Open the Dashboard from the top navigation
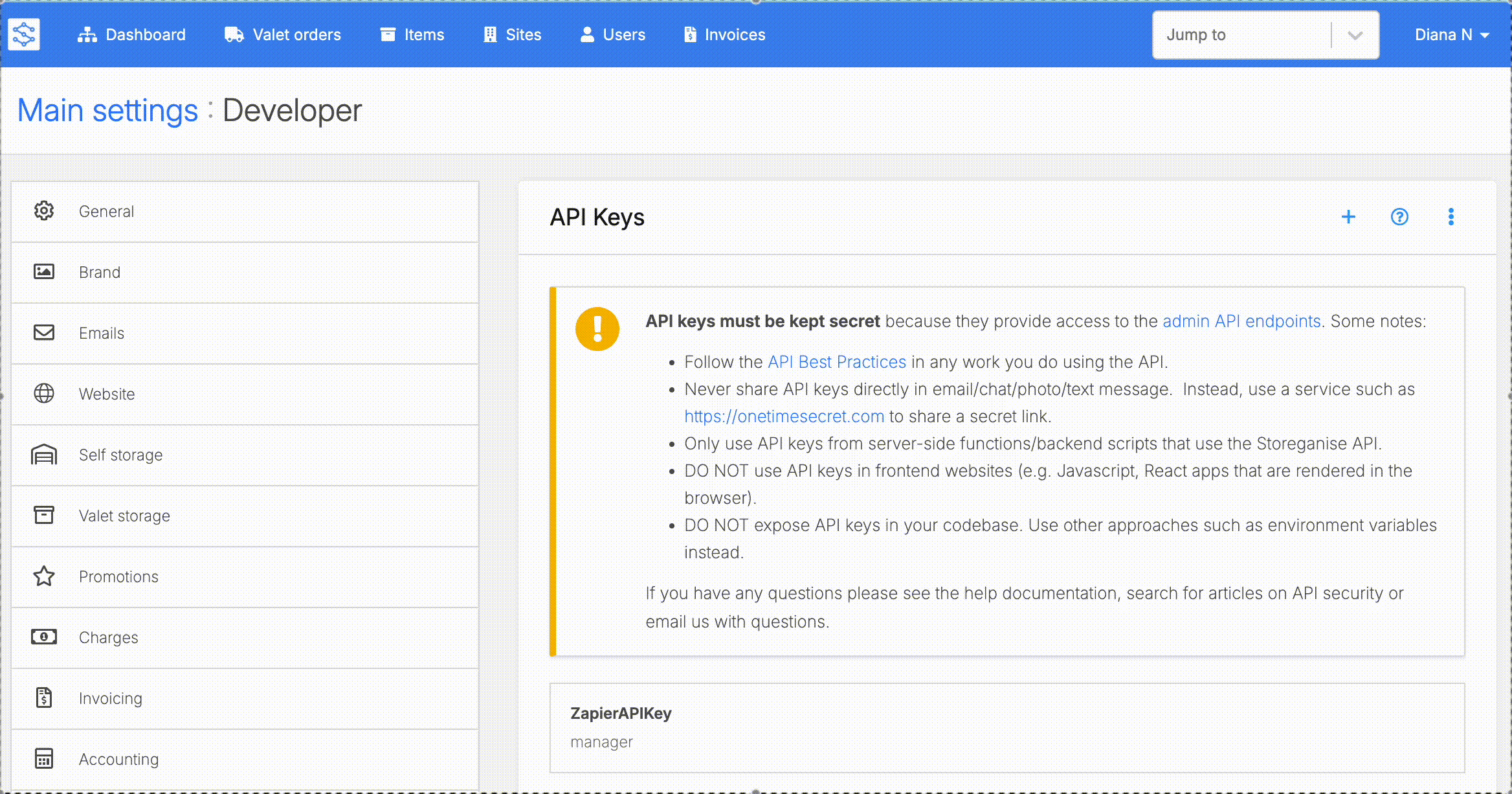1512x794 pixels. pyautogui.click(x=131, y=35)
